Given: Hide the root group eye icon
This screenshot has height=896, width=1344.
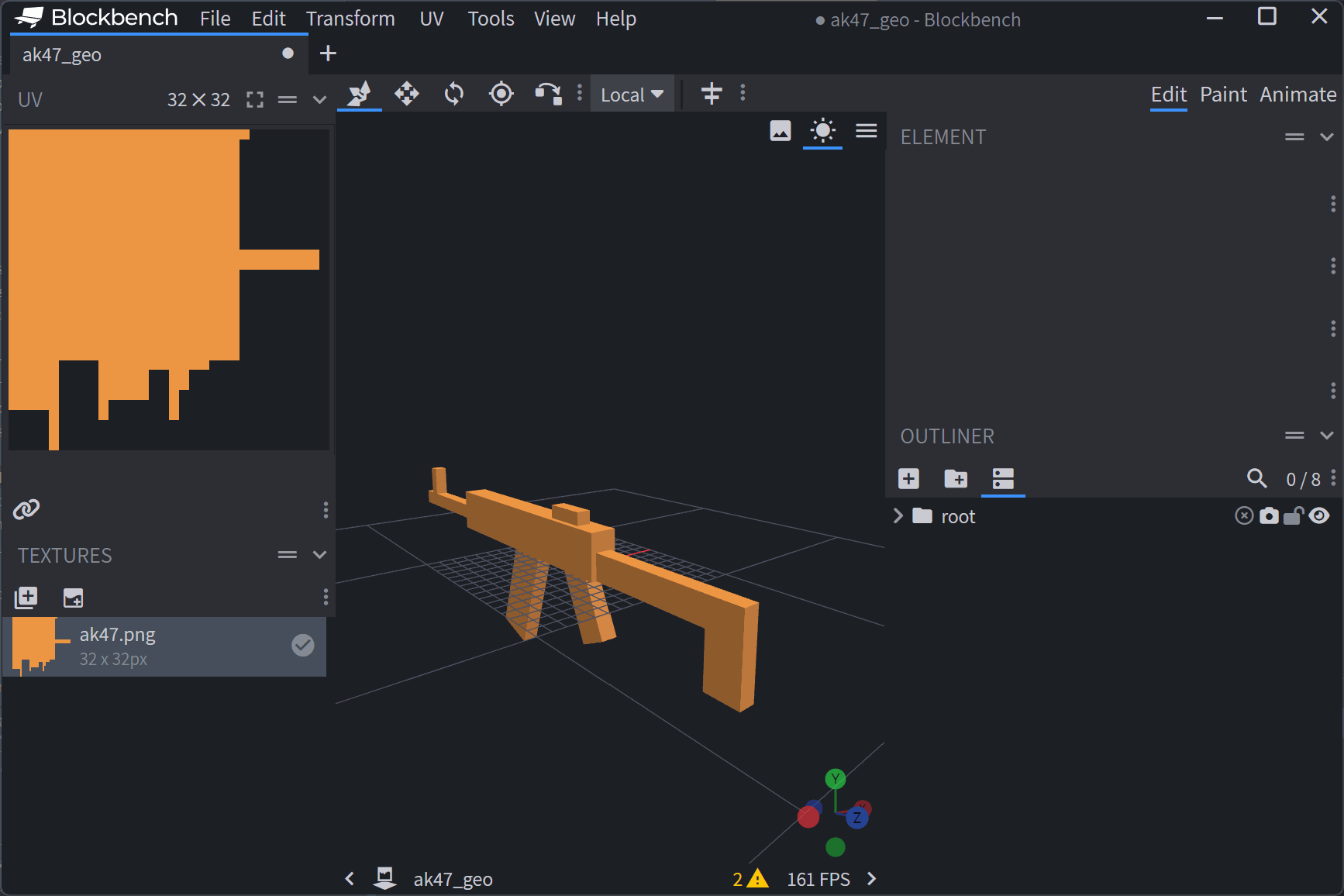Looking at the screenshot, I should [1319, 516].
